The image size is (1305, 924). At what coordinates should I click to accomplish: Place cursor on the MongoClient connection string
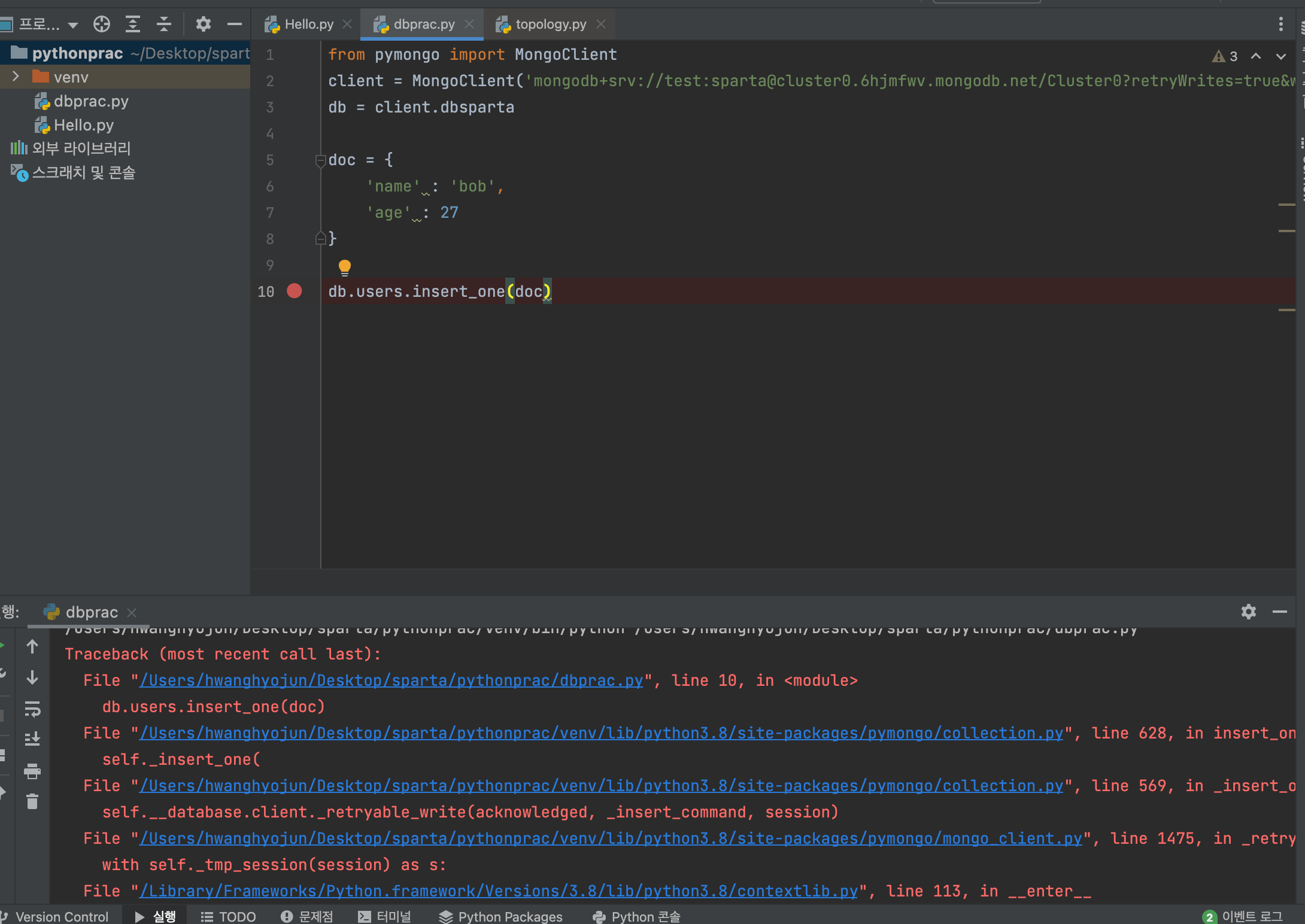910,81
